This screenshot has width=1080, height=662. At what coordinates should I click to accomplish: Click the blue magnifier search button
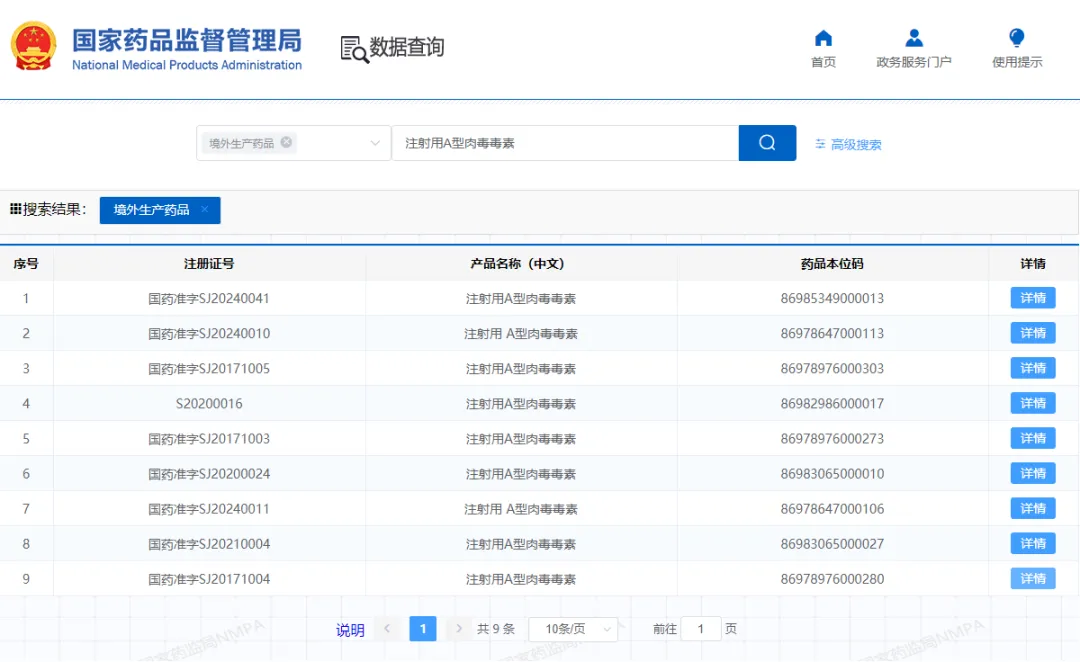tap(766, 143)
